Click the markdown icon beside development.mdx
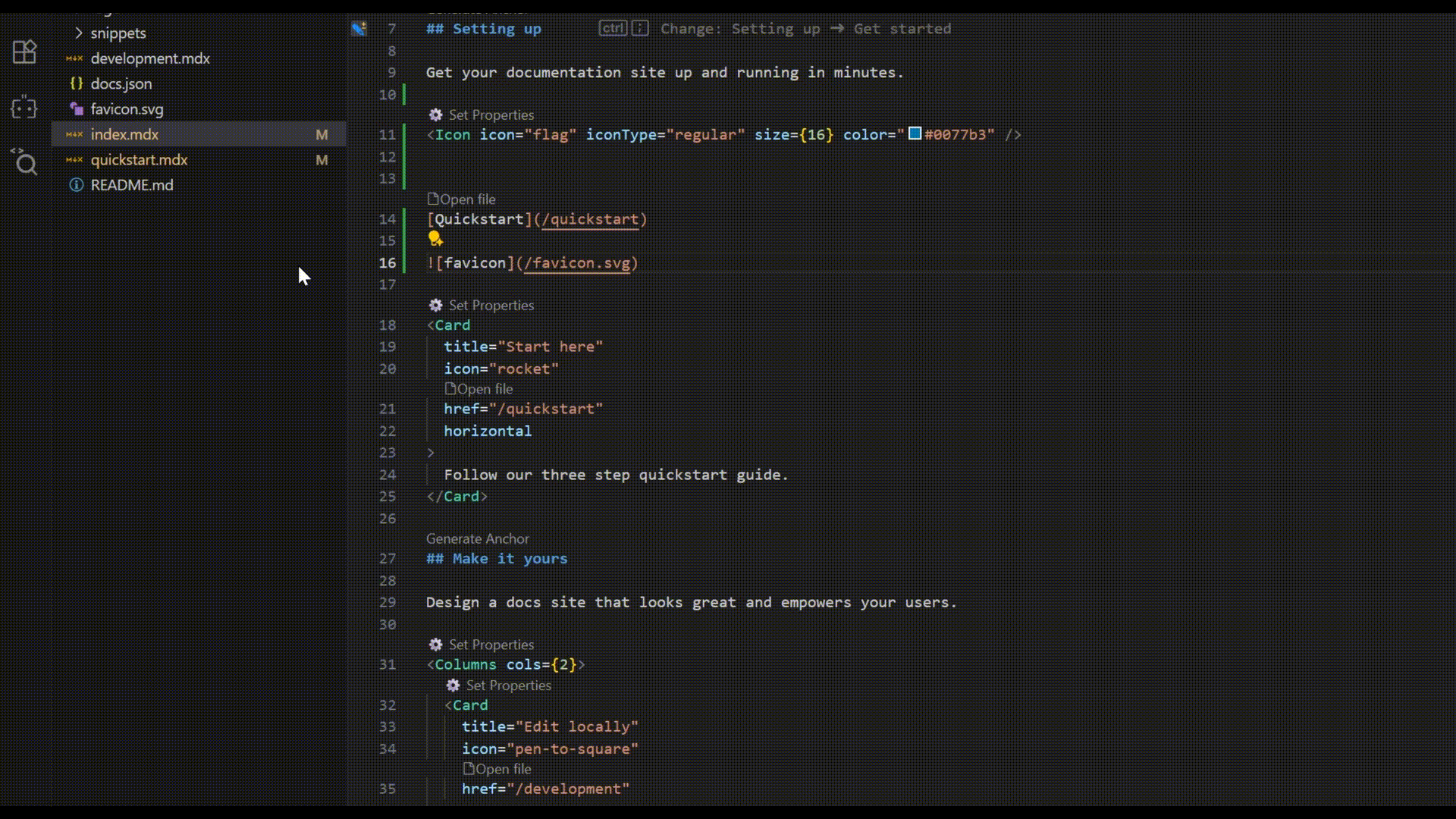The height and width of the screenshot is (819, 1456). [x=74, y=58]
